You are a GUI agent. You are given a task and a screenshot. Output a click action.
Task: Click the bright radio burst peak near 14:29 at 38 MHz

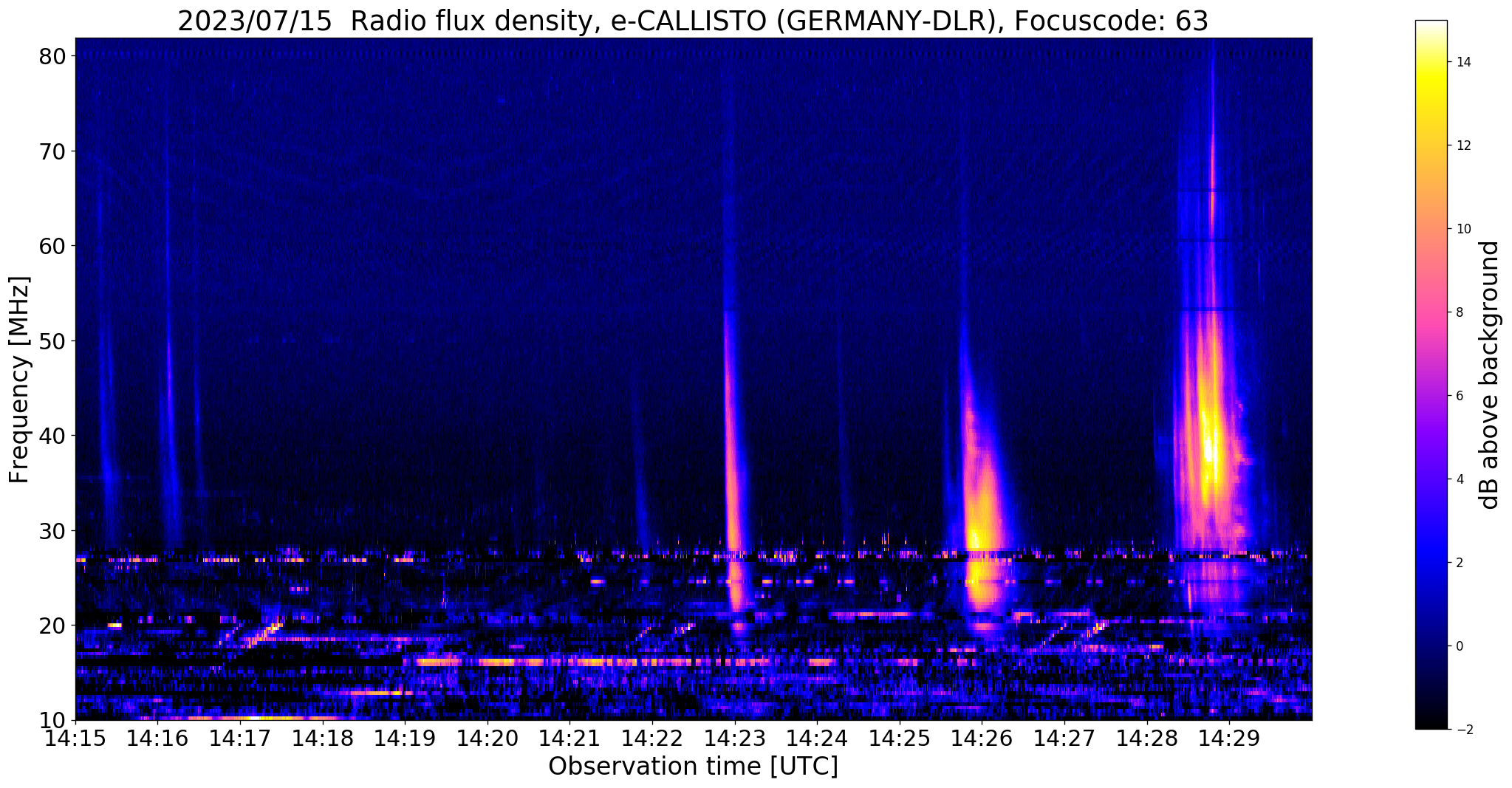(1209, 449)
